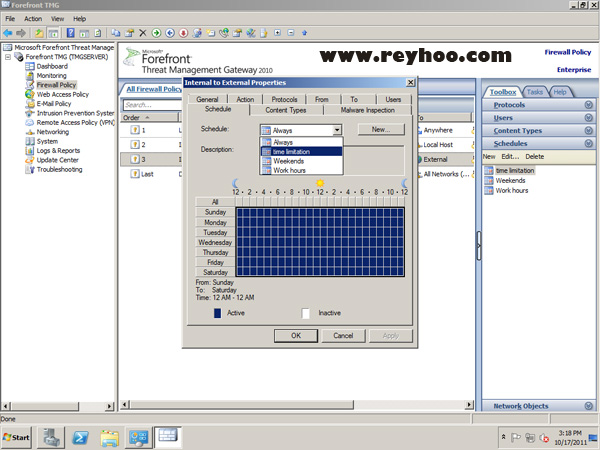This screenshot has height=450, width=600.
Task: Click Edit... in Schedules toolbox
Action: click(510, 157)
